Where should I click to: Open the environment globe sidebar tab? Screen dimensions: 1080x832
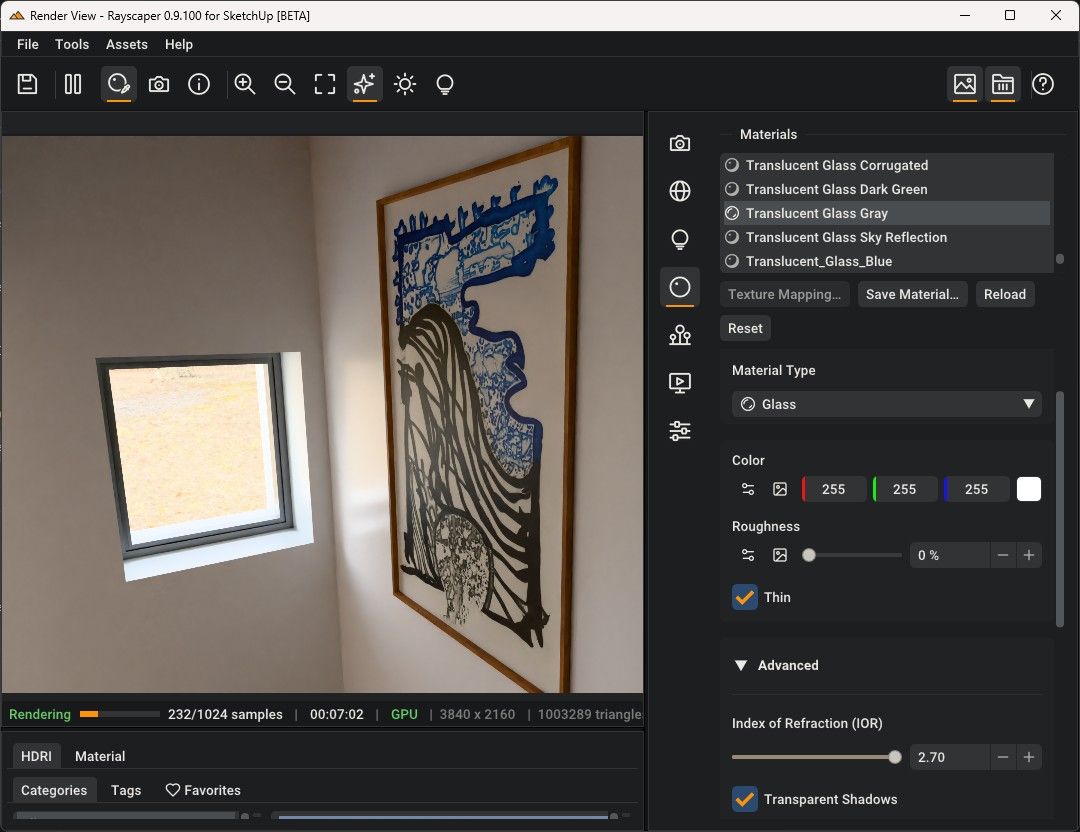(680, 191)
